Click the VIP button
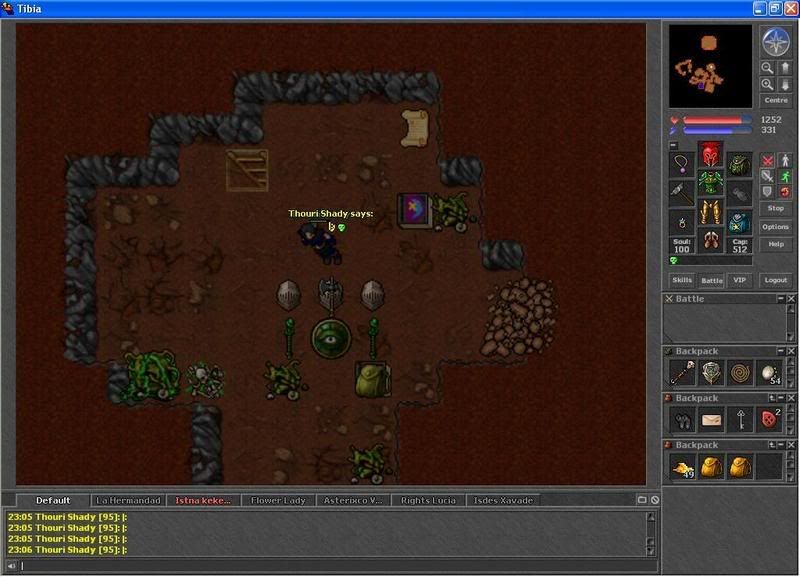 click(739, 280)
